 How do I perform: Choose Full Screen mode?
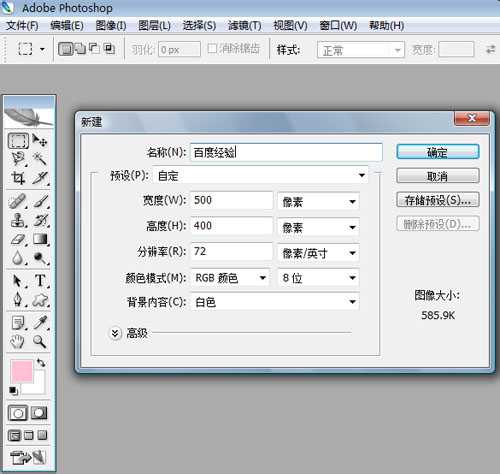point(42,435)
